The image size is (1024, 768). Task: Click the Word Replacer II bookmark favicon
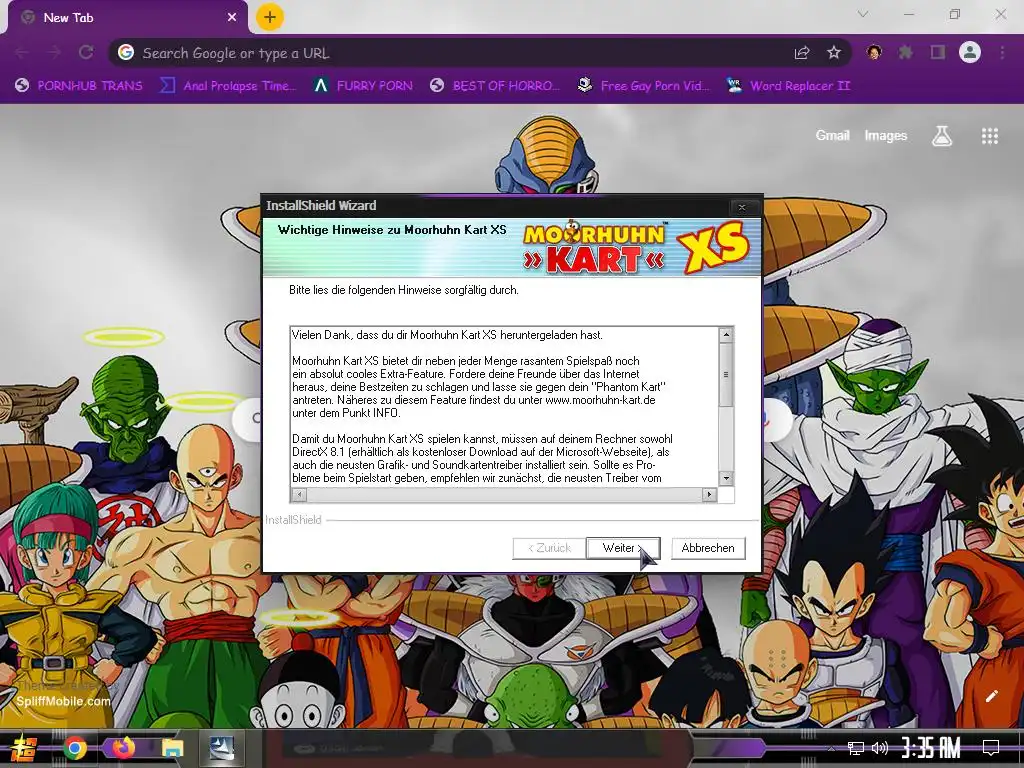click(733, 85)
